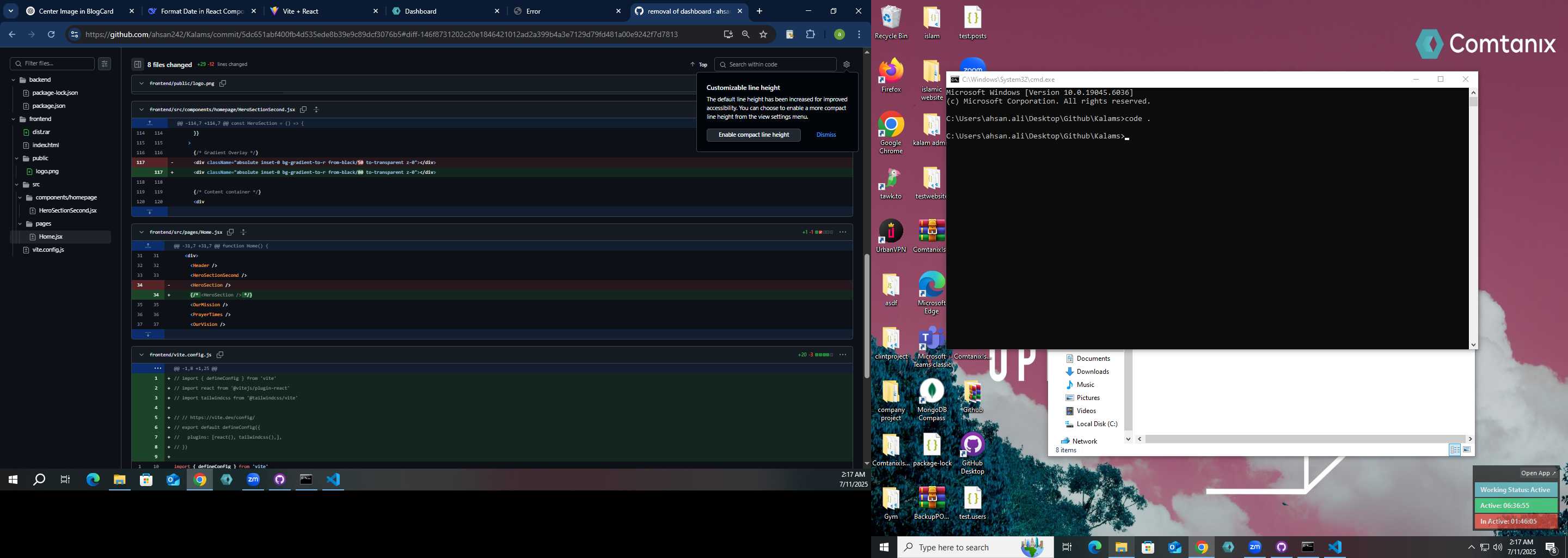Viewport: 1568px width, 558px height.
Task: Collapse the vite.config.js diff section
Action: (x=141, y=355)
